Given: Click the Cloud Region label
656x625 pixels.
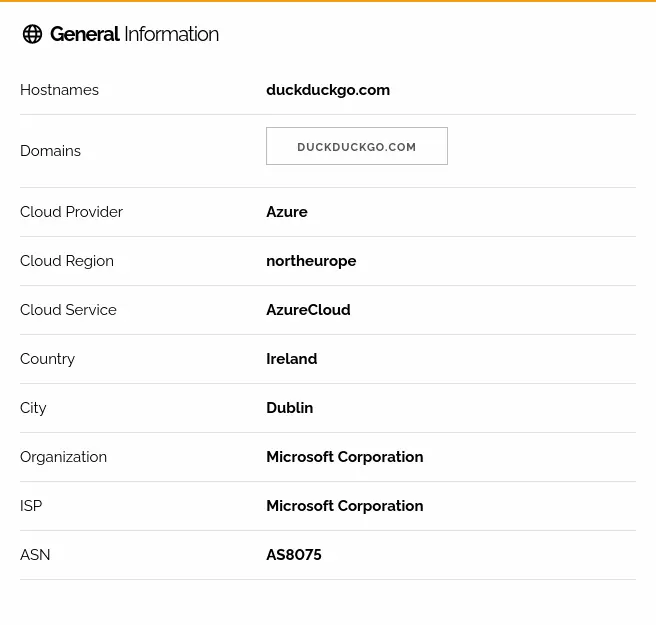Looking at the screenshot, I should 67,261.
